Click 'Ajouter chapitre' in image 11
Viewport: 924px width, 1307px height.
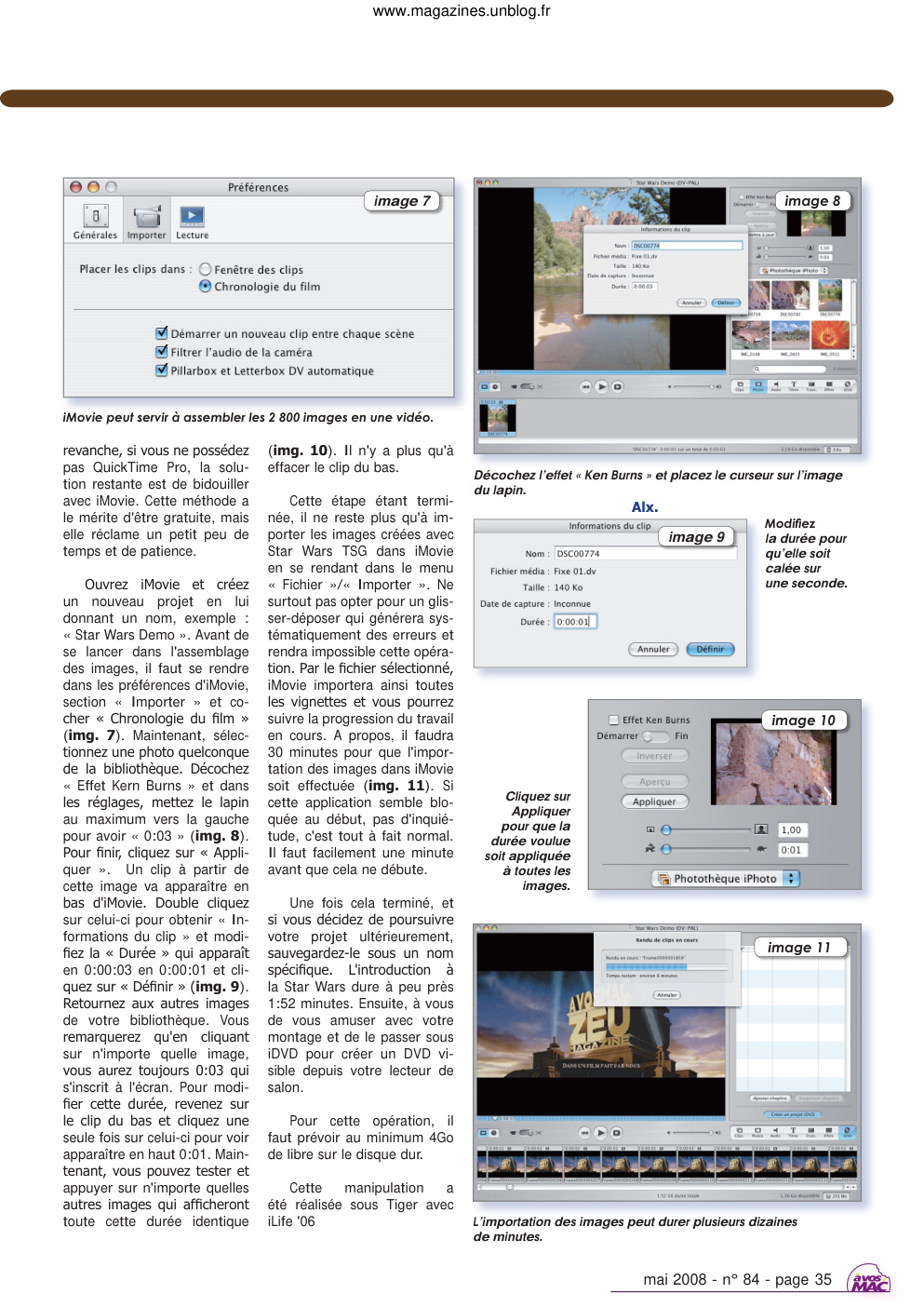(x=770, y=1098)
